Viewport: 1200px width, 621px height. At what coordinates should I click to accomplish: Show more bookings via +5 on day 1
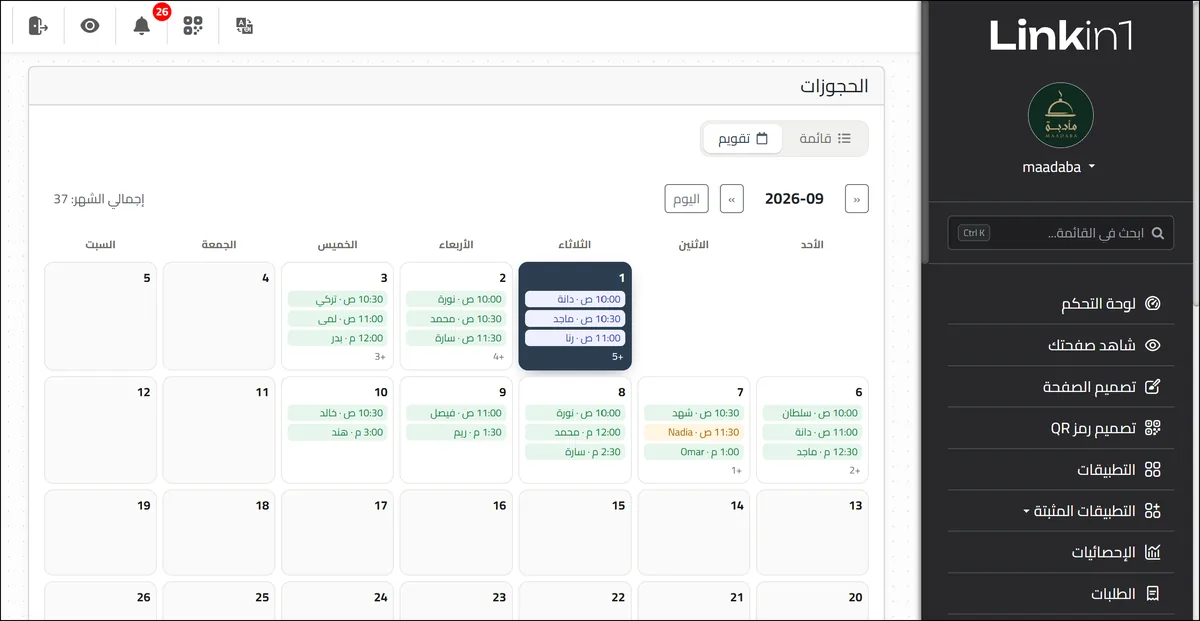618,357
